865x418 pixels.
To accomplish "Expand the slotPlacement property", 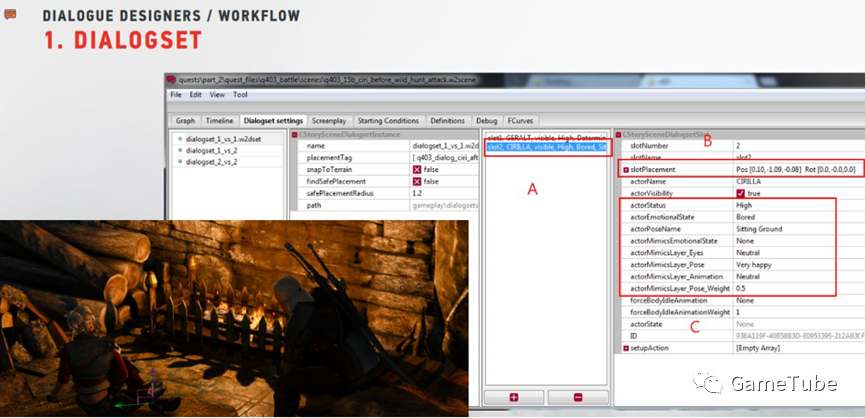I will (626, 170).
